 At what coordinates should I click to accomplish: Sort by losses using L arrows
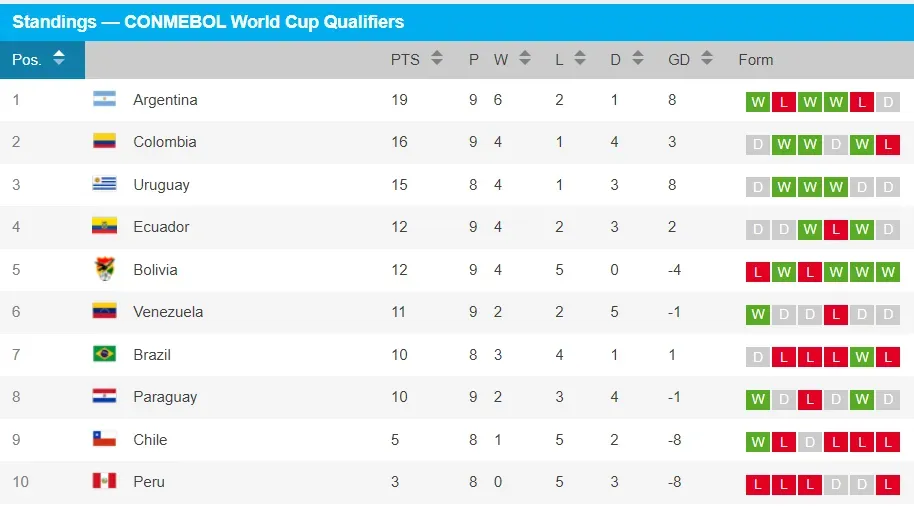tap(579, 58)
